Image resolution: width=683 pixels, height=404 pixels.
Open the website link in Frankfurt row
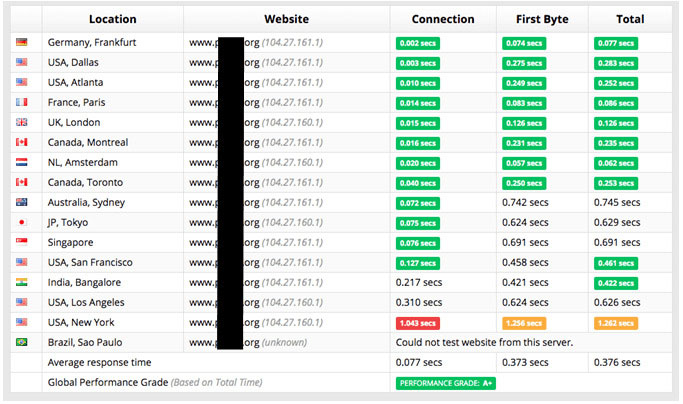[256, 42]
